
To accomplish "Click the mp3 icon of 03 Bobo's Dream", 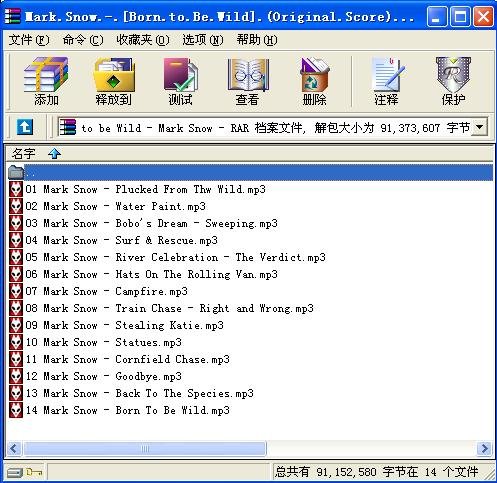I will pyautogui.click(x=16, y=223).
